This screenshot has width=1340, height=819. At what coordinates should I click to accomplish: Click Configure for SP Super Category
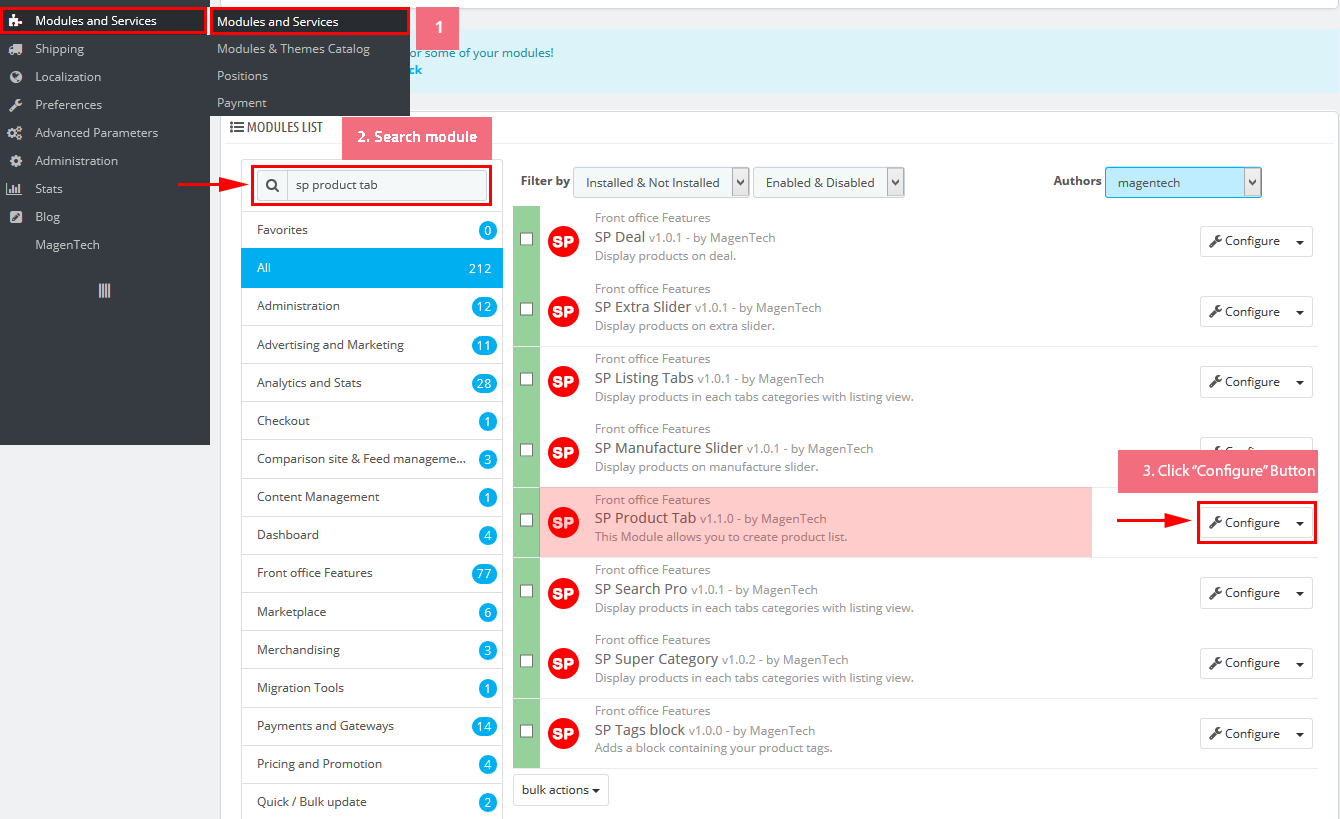tap(1245, 663)
